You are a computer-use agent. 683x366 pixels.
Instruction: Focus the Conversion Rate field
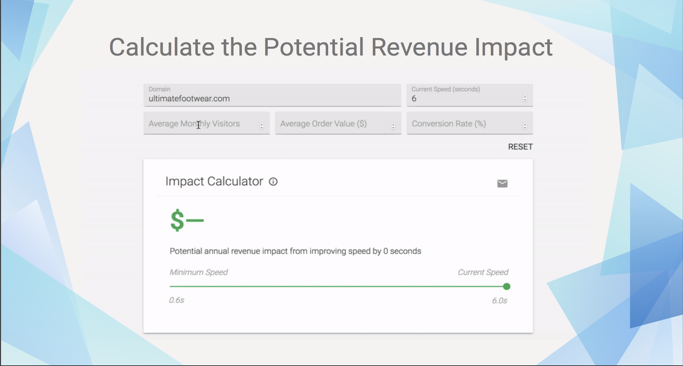470,123
